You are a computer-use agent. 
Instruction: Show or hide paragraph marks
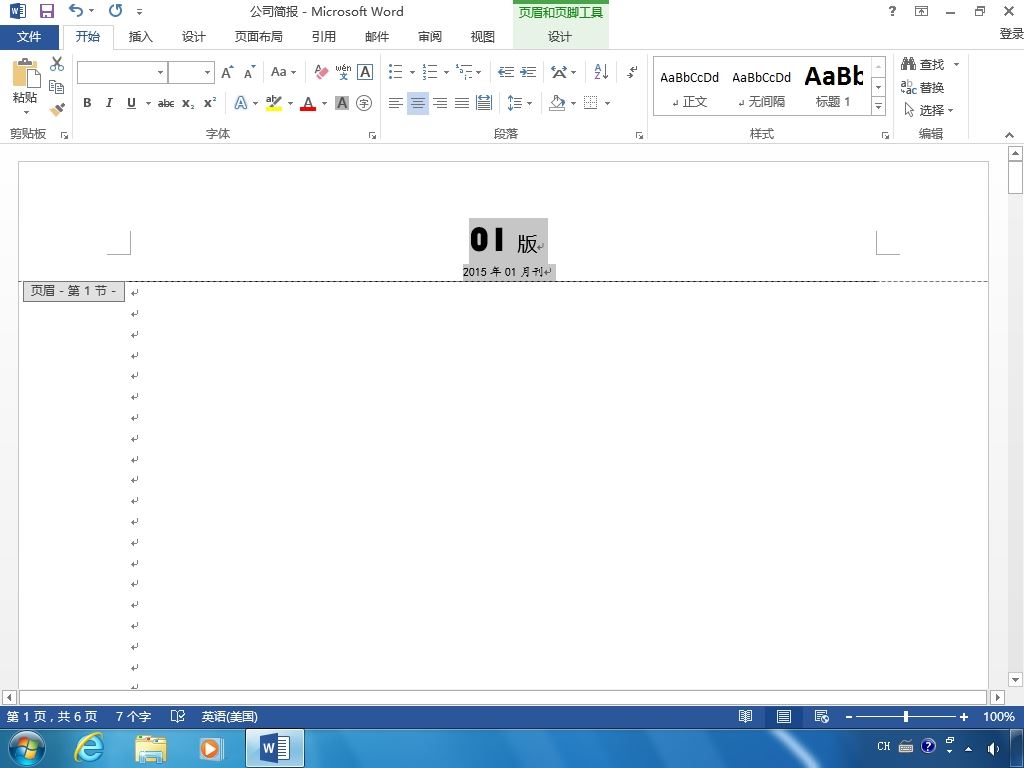click(x=632, y=72)
